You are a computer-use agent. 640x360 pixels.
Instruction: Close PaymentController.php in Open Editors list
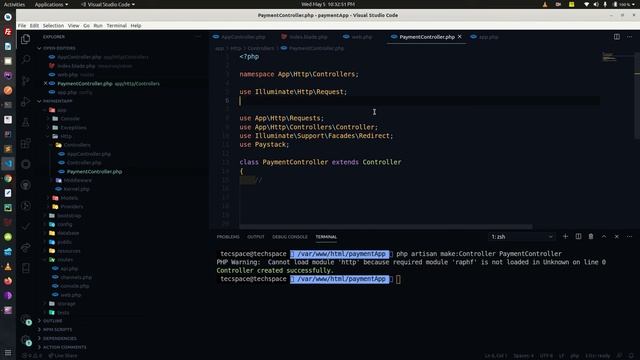[x=45, y=83]
